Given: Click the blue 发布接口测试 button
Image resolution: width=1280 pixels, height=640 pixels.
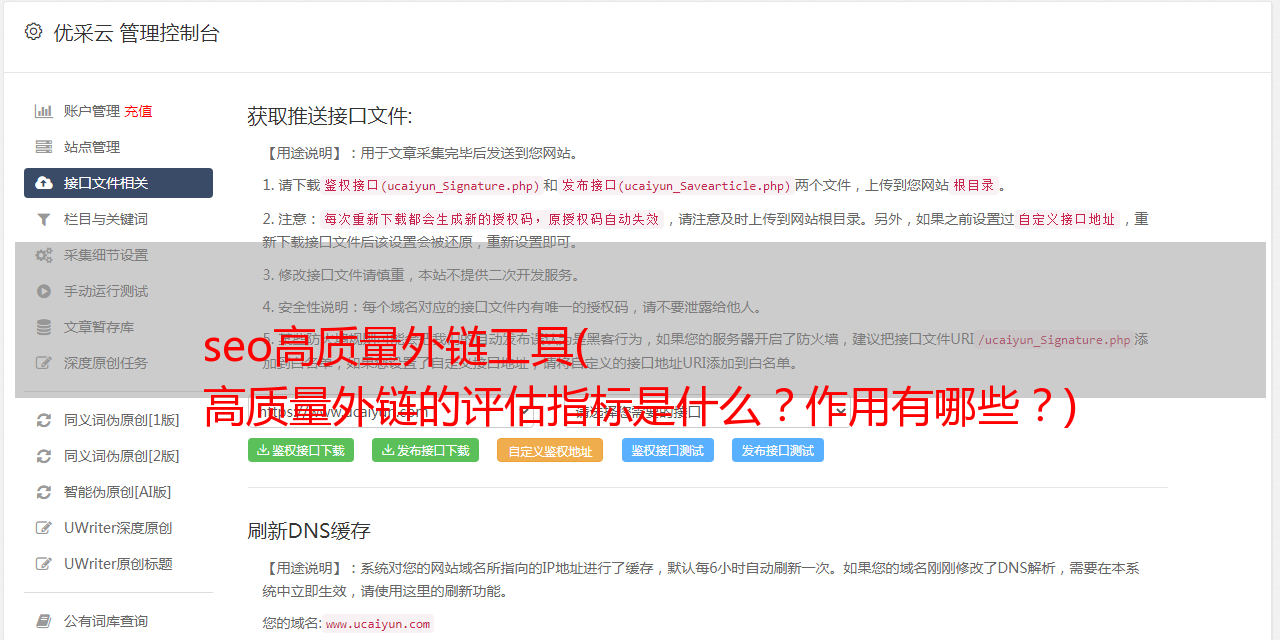Looking at the screenshot, I should click(x=778, y=450).
